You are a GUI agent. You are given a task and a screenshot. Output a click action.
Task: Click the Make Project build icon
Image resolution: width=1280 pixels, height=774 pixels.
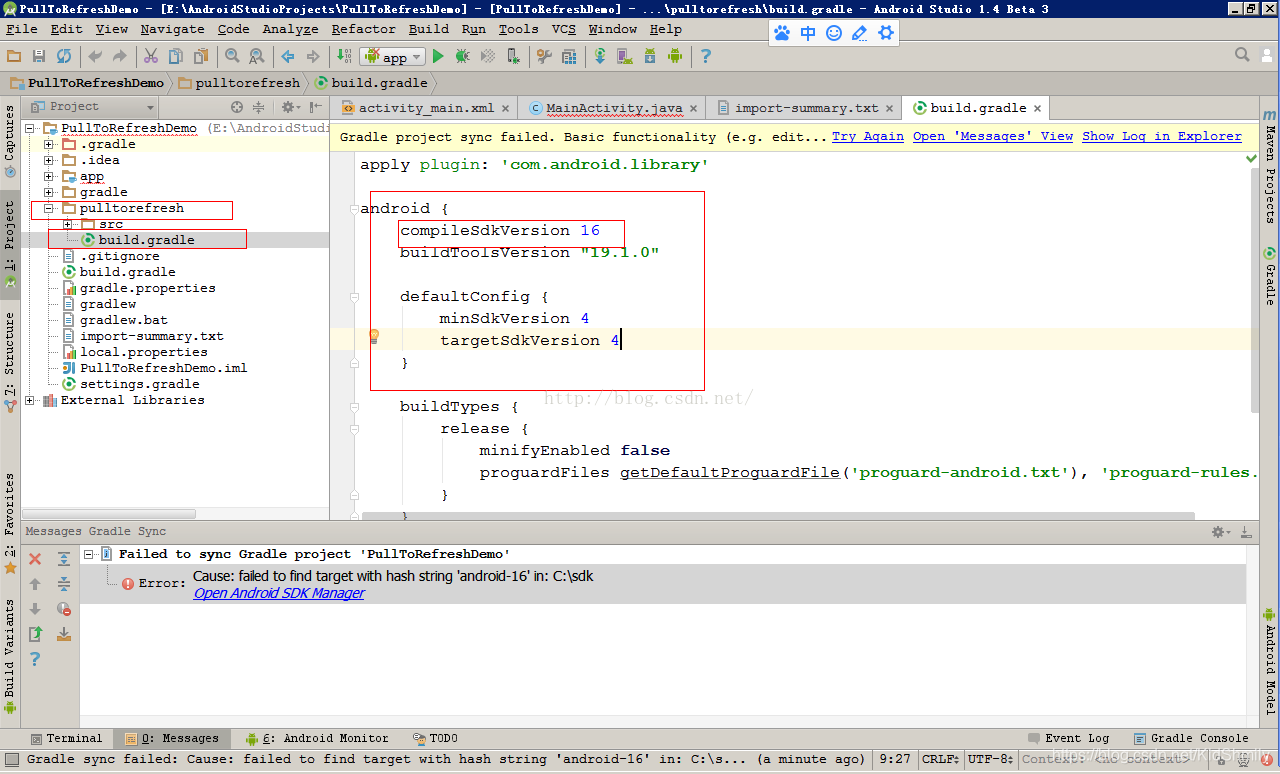click(344, 56)
